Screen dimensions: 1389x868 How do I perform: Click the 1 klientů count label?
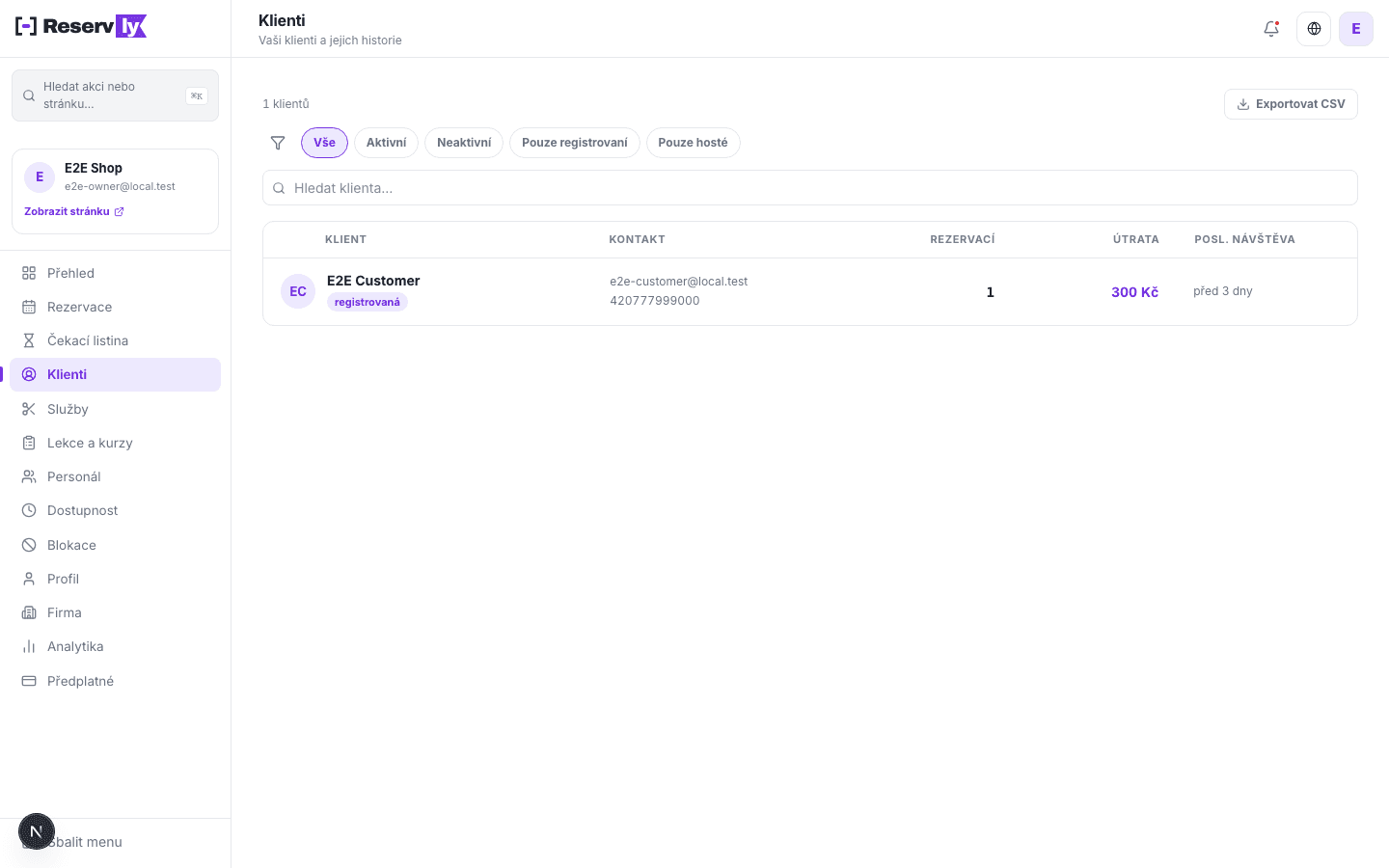point(286,104)
